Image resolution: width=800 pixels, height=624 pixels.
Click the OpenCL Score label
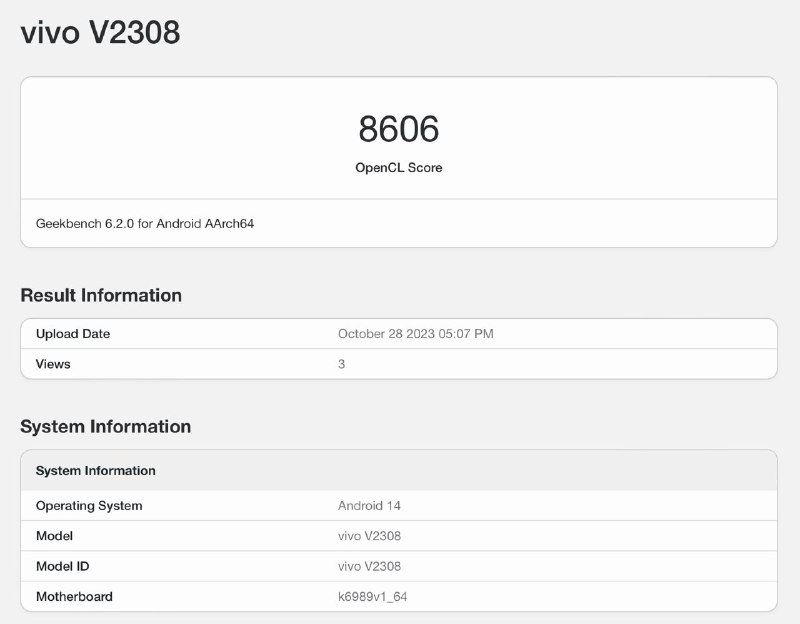point(398,168)
